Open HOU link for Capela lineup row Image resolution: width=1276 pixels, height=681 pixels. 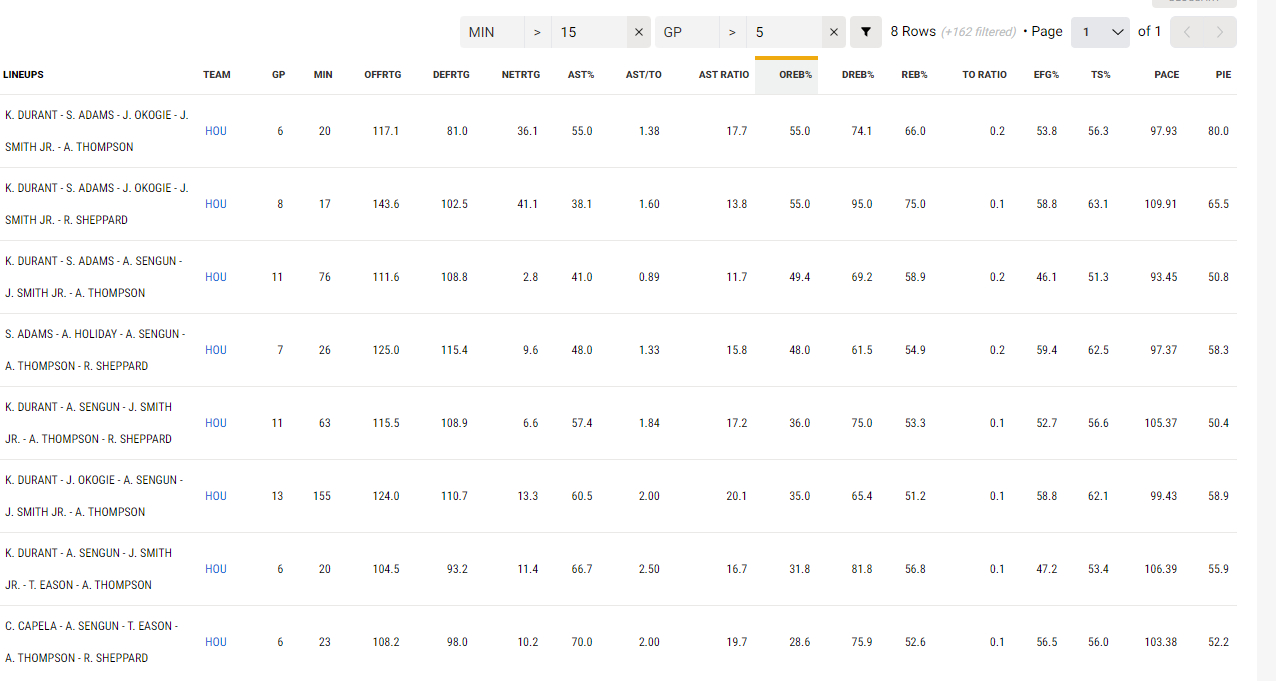216,642
